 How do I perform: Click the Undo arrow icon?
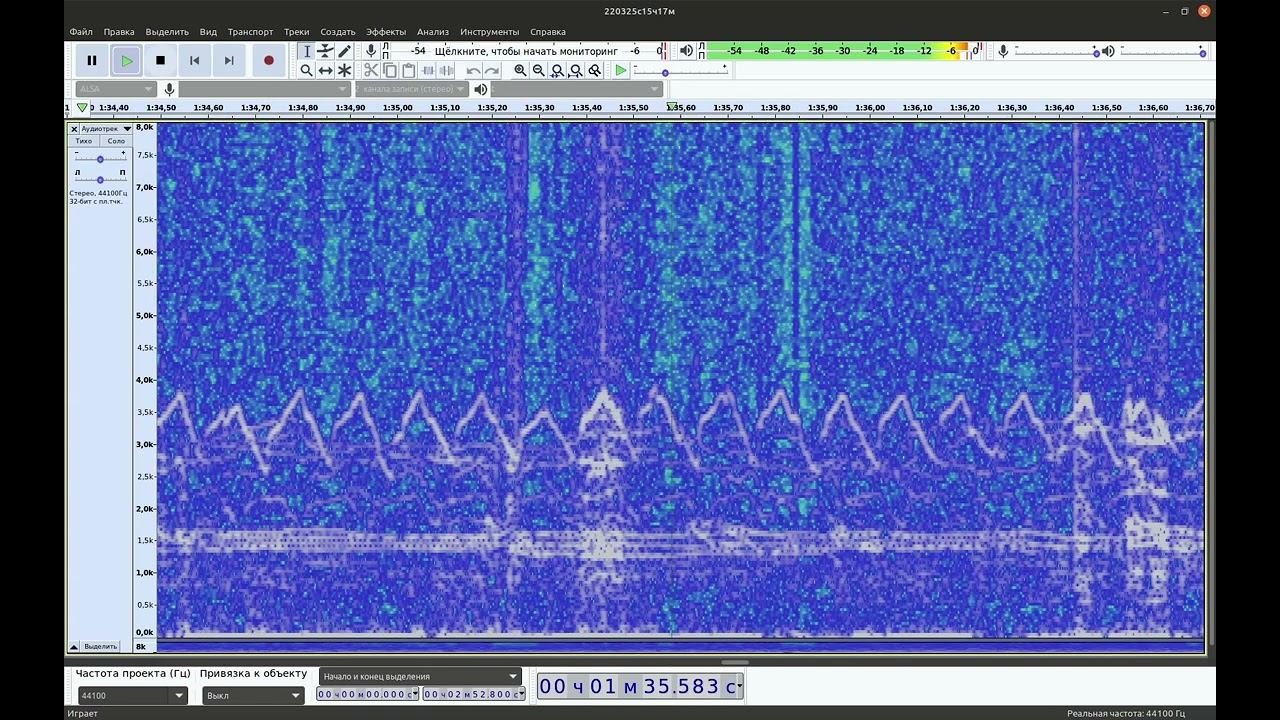click(x=473, y=70)
